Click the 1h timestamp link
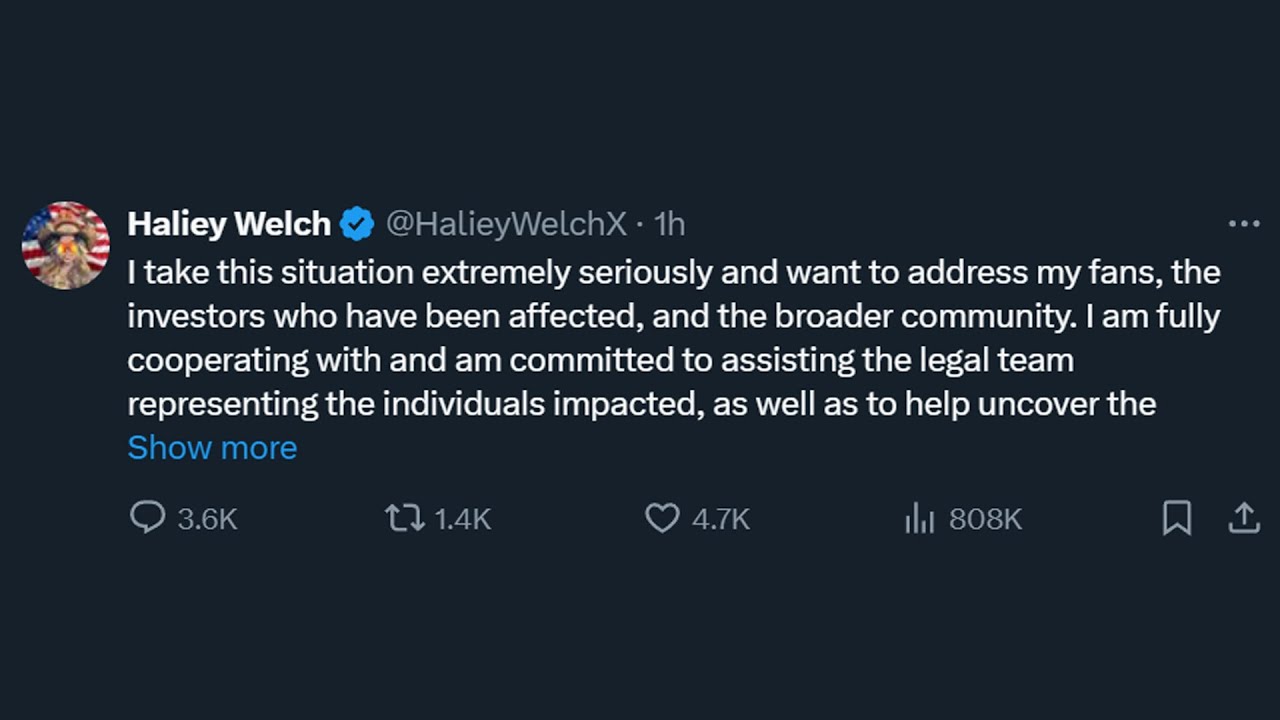This screenshot has width=1280, height=720. point(669,224)
